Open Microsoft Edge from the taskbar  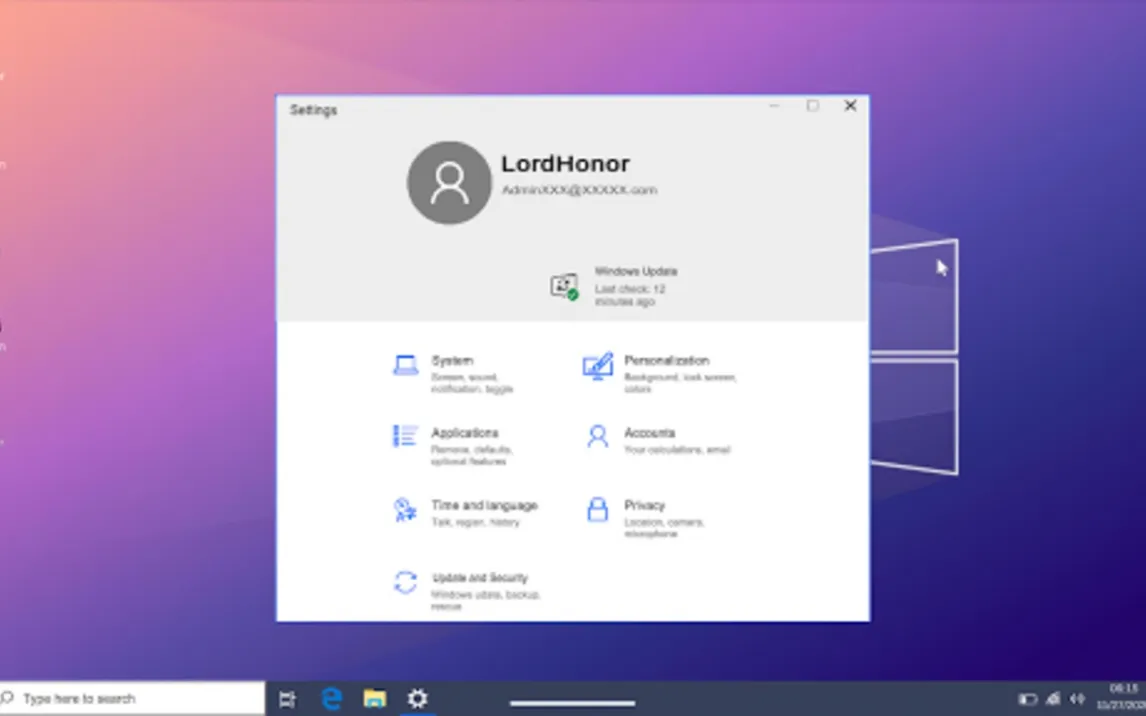pos(331,698)
